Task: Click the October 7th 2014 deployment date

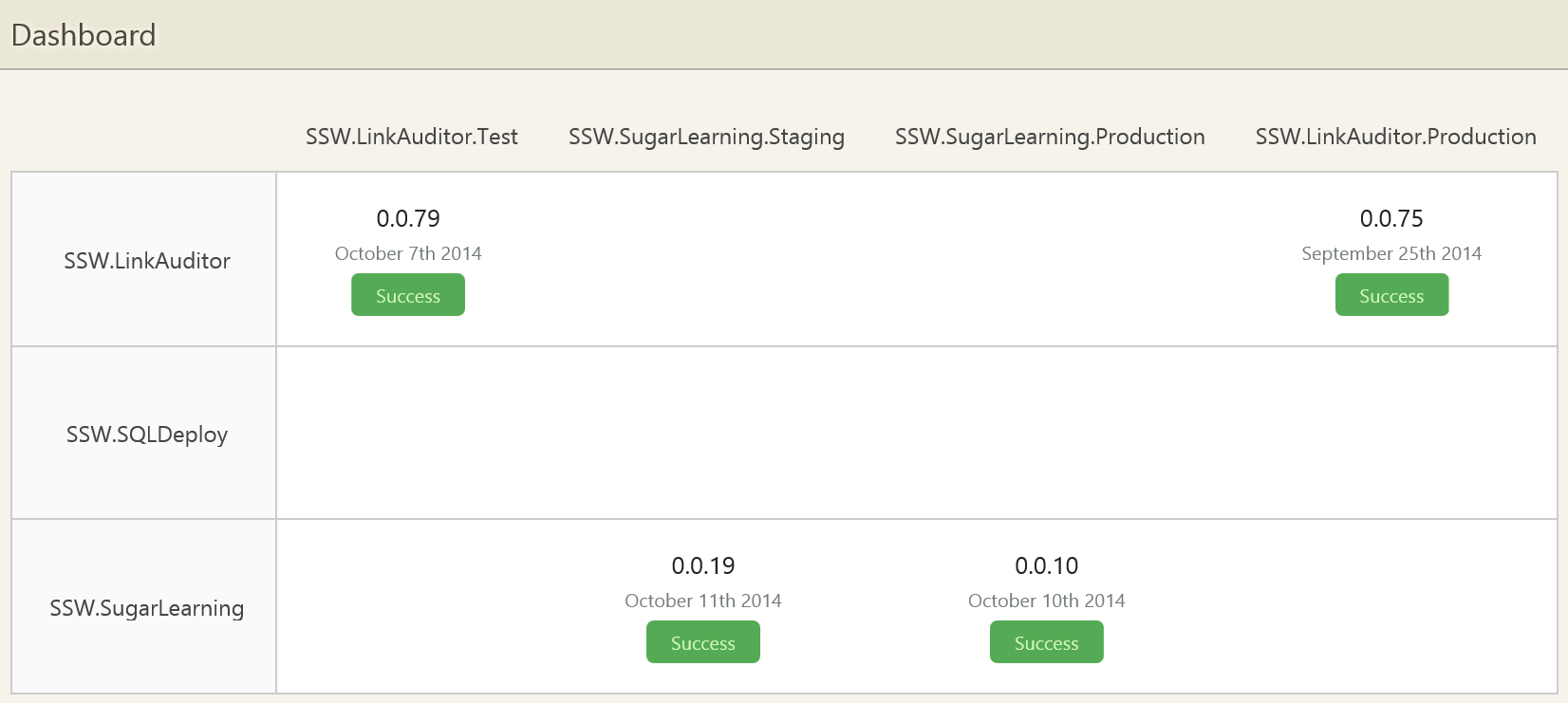Action: pos(408,253)
